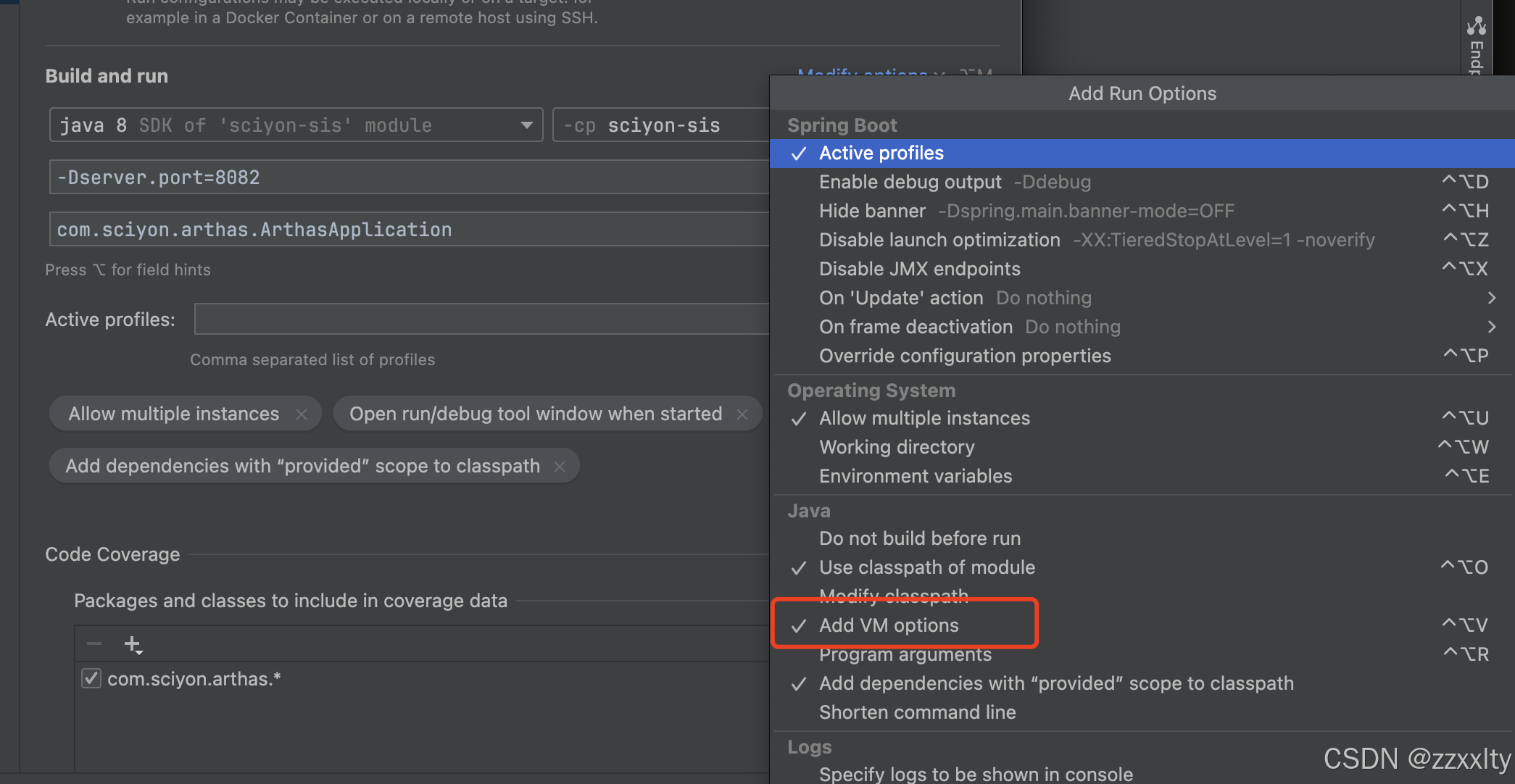The width and height of the screenshot is (1515, 784).
Task: Remove the 'Allow multiple instances' tag
Action: tap(302, 414)
